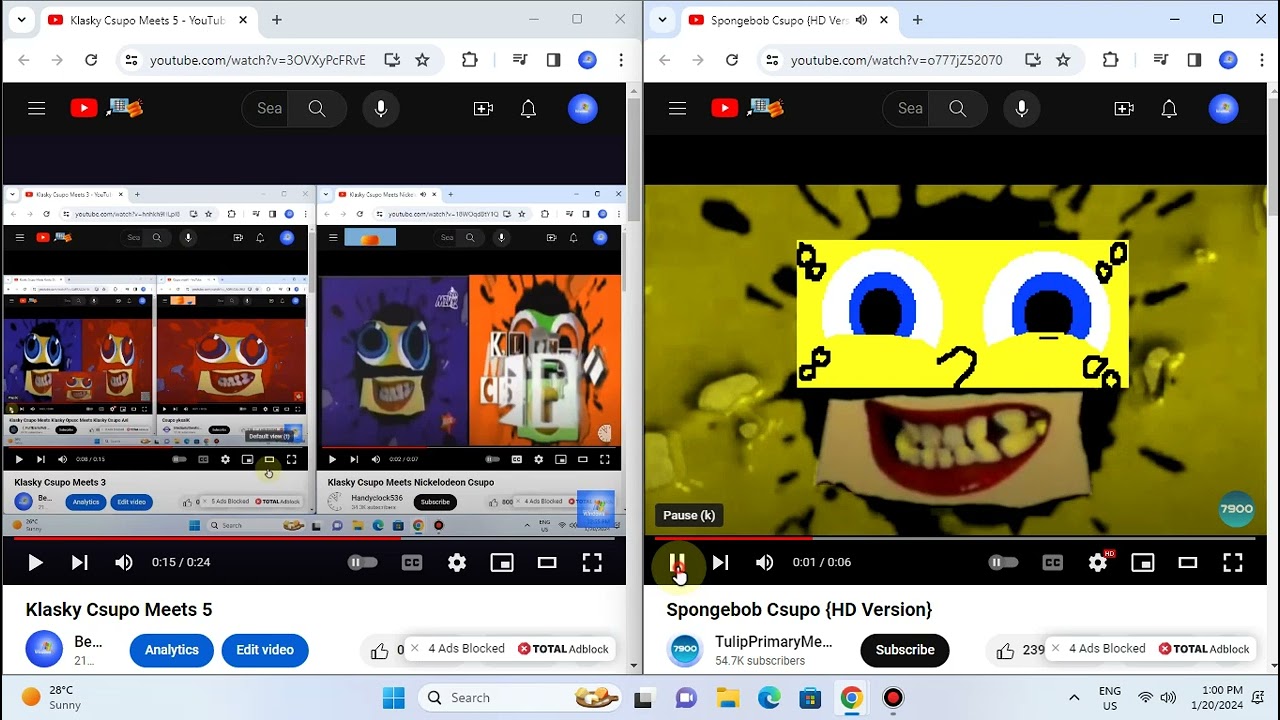The image size is (1280, 720).
Task: Click Edit video button
Action: 265,650
